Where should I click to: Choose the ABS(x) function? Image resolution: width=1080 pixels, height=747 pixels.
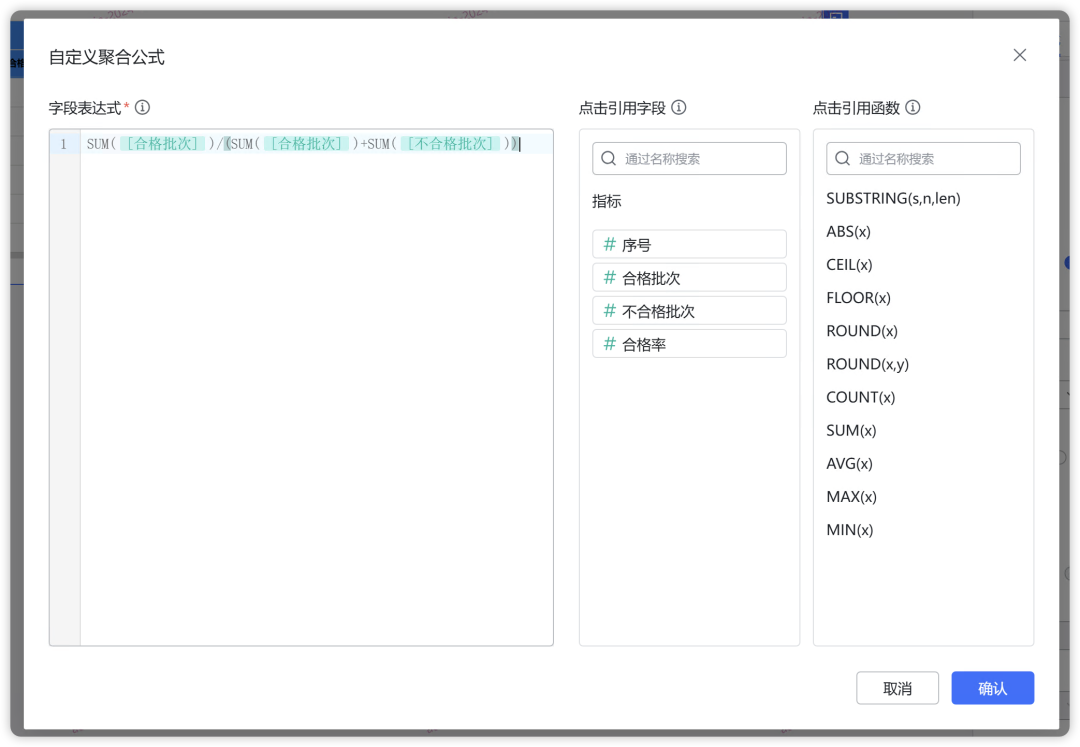848,232
